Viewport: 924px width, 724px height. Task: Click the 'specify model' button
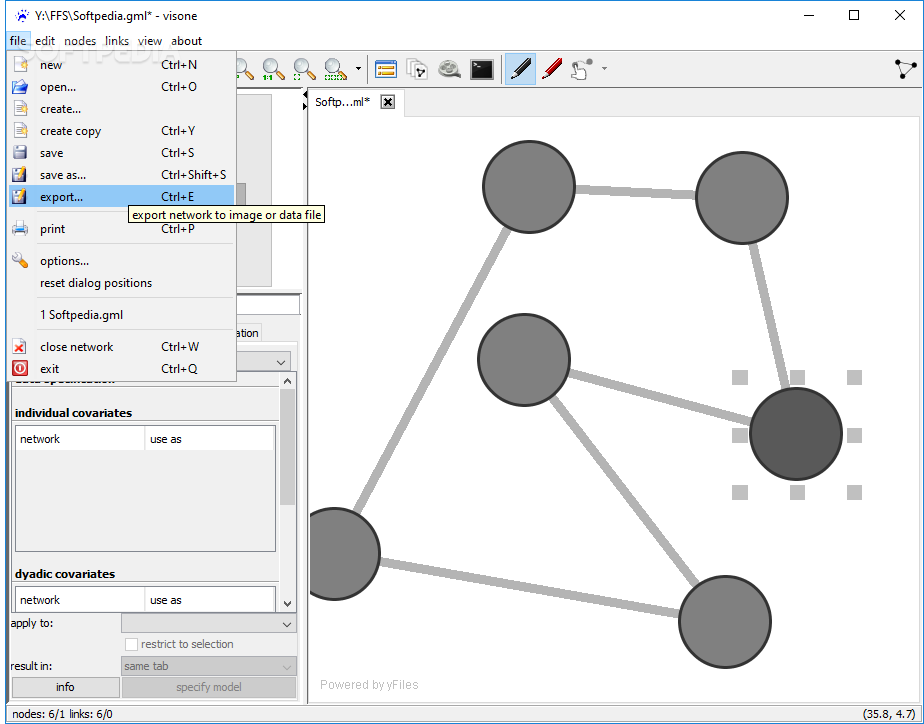click(209, 687)
